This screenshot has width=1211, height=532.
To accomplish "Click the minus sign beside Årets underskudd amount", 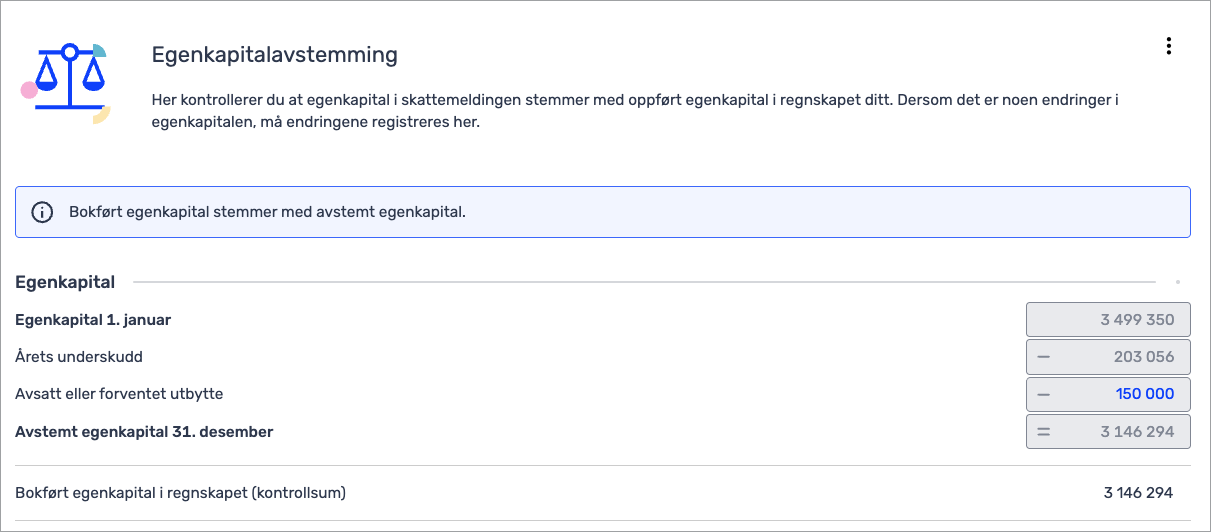I will click(1044, 357).
